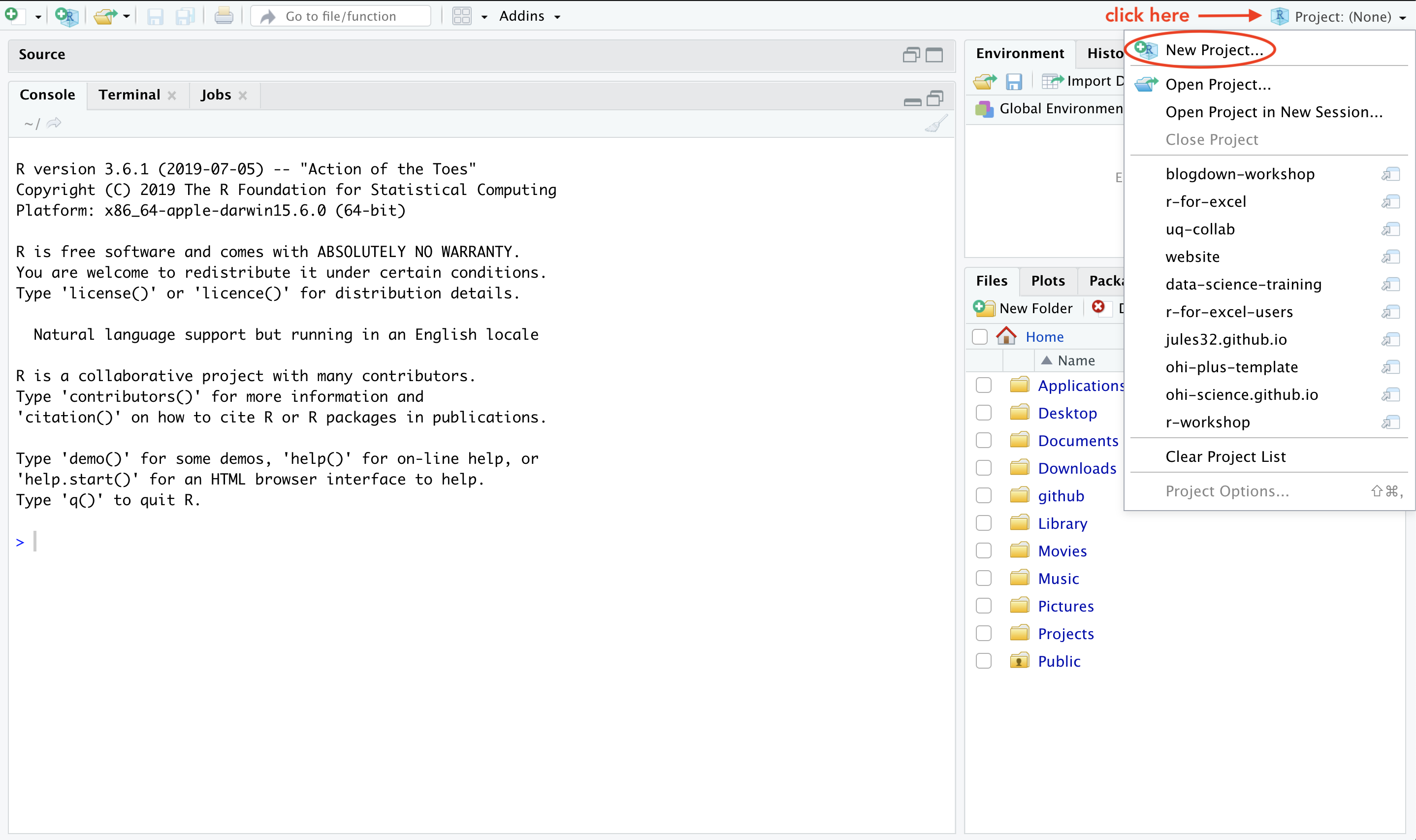Open the Addins dropdown menu

(x=530, y=16)
